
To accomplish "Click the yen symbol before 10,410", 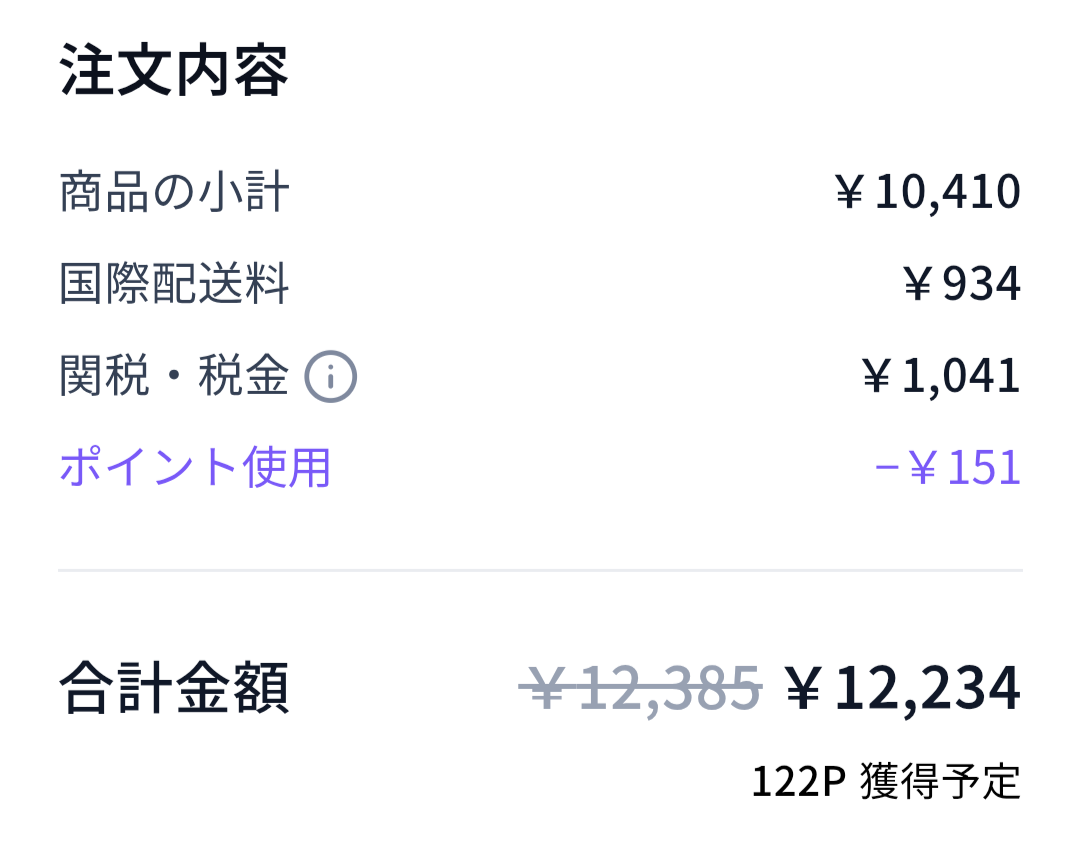I will [x=849, y=192].
